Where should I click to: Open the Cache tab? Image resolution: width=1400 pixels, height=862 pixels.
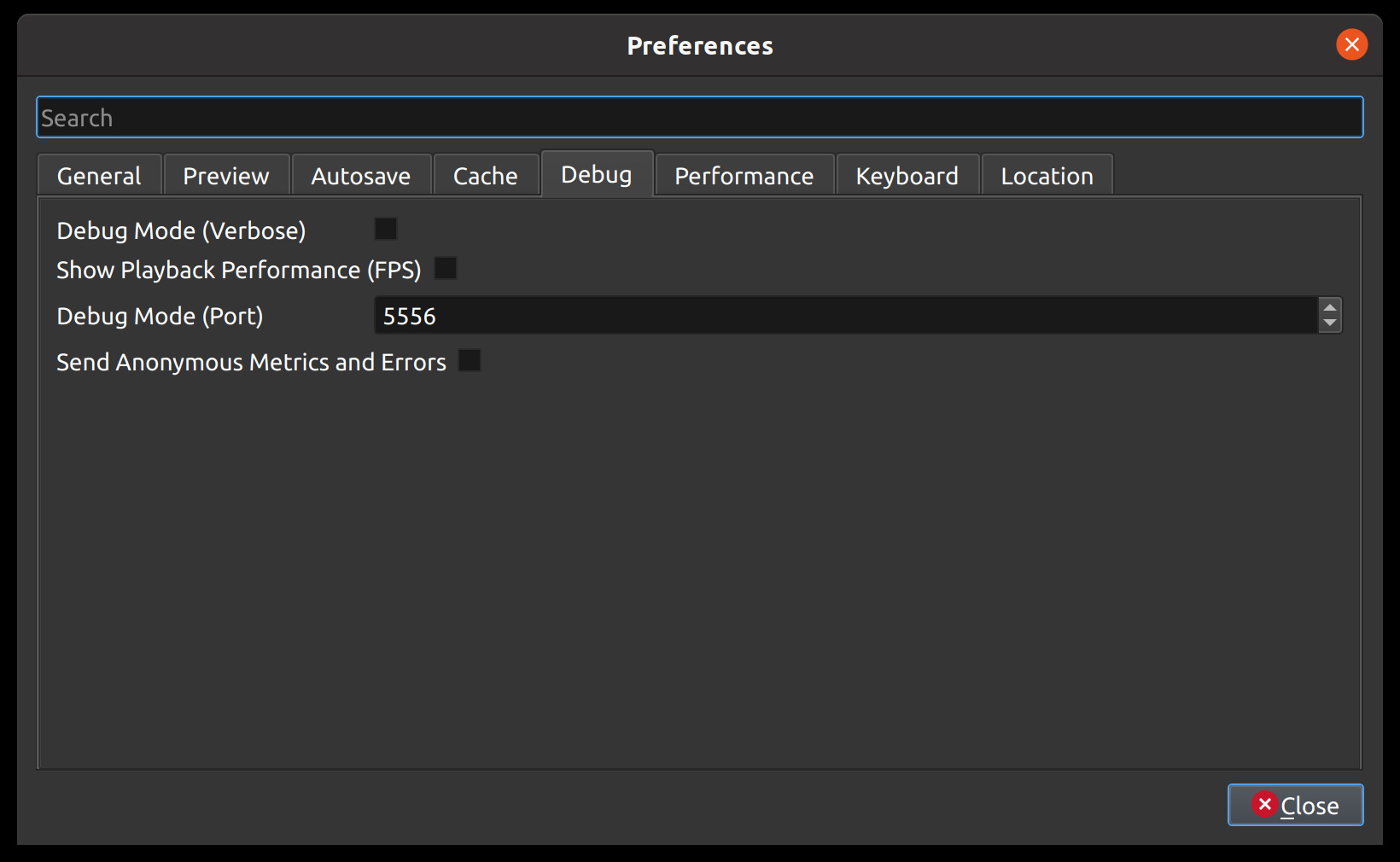coord(485,175)
